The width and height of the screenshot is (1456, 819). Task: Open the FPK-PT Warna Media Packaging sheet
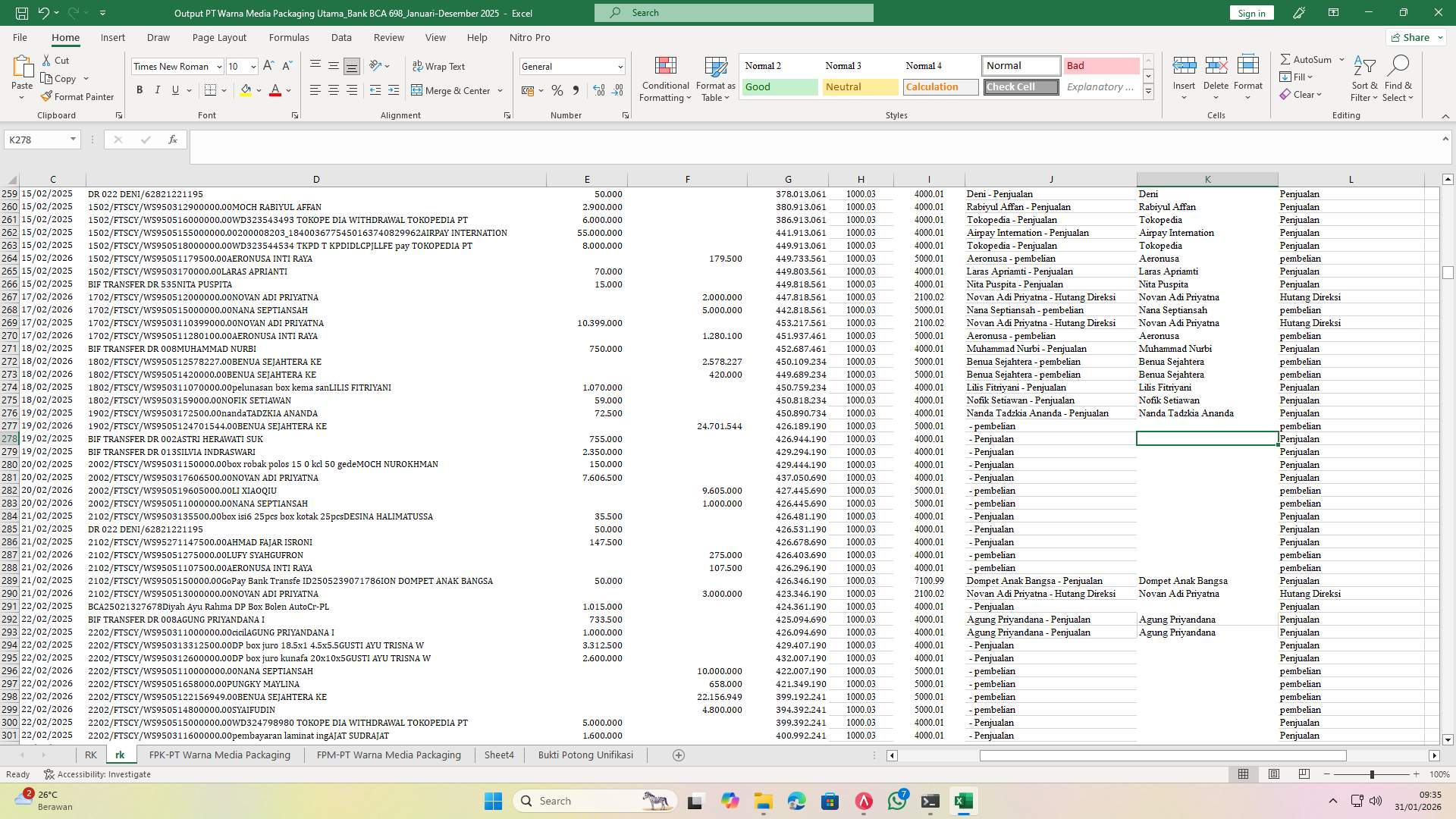click(x=219, y=755)
